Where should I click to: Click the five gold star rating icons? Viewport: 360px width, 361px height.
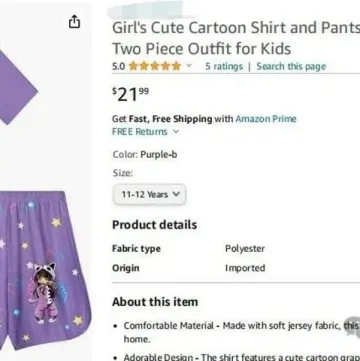tap(155, 66)
